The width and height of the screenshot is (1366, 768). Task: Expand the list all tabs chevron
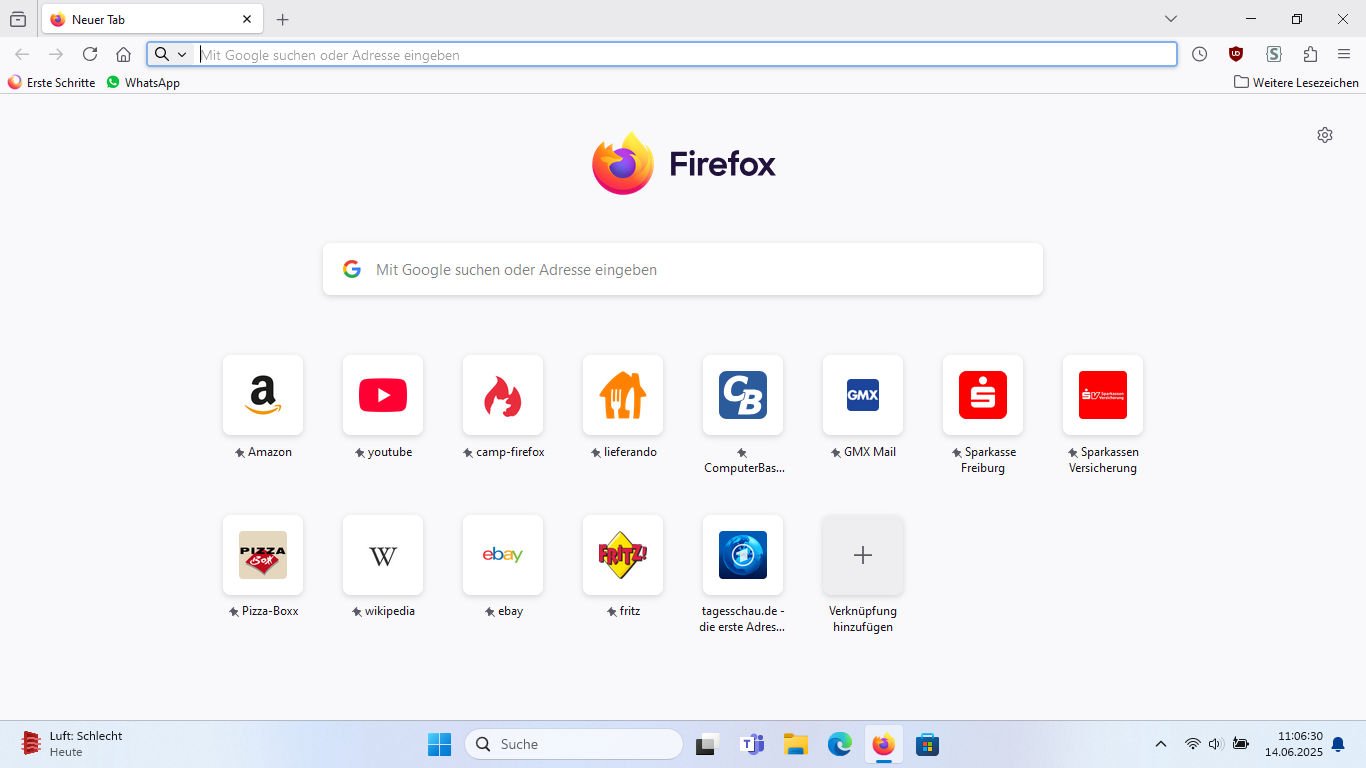(1171, 19)
